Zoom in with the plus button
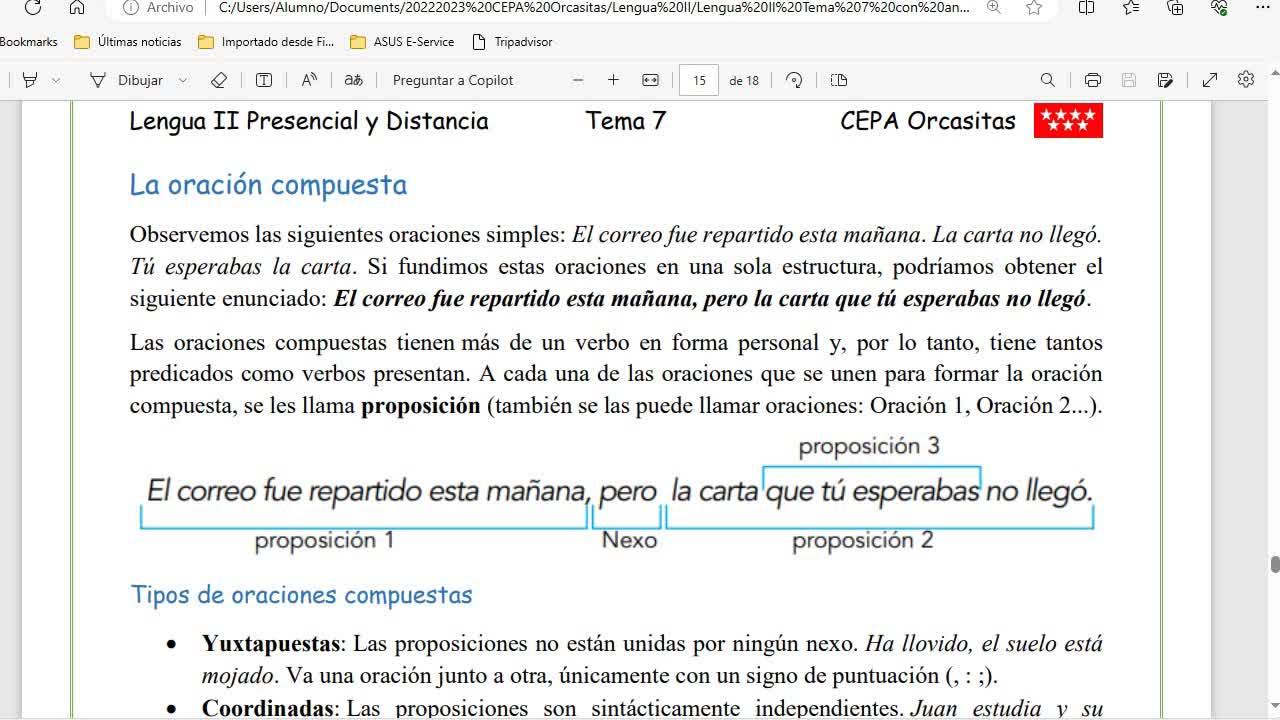The width and height of the screenshot is (1280, 720). pos(613,80)
